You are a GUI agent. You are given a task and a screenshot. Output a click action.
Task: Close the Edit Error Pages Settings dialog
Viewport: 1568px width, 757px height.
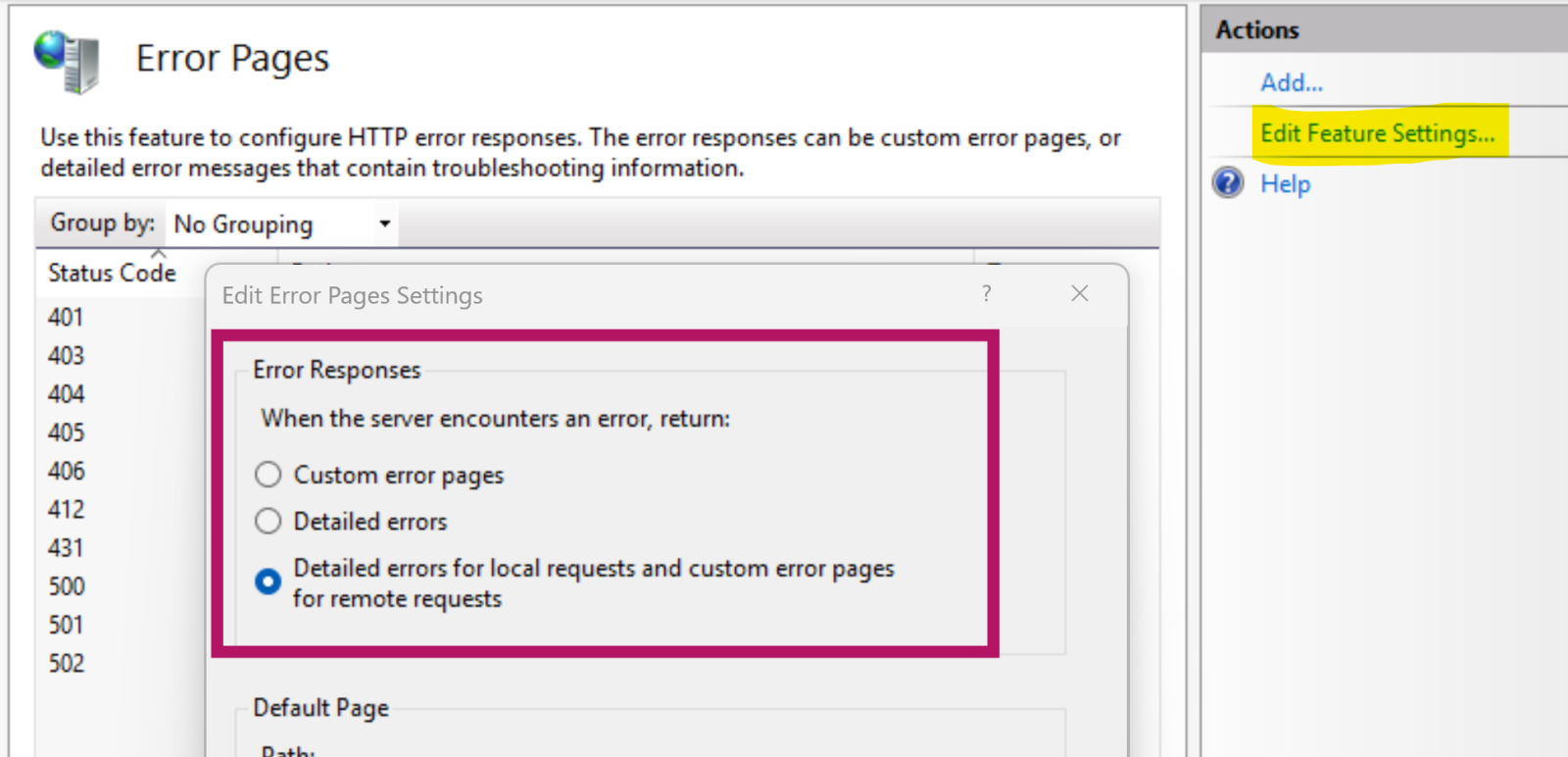[x=1079, y=293]
